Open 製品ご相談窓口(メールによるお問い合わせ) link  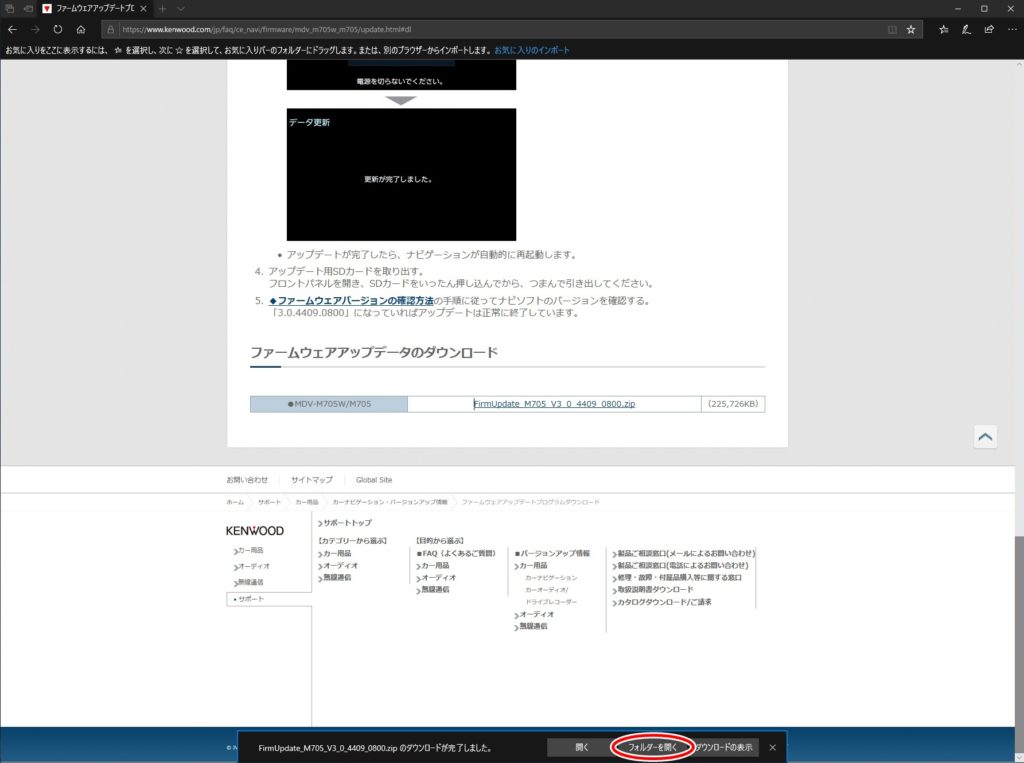coord(684,553)
